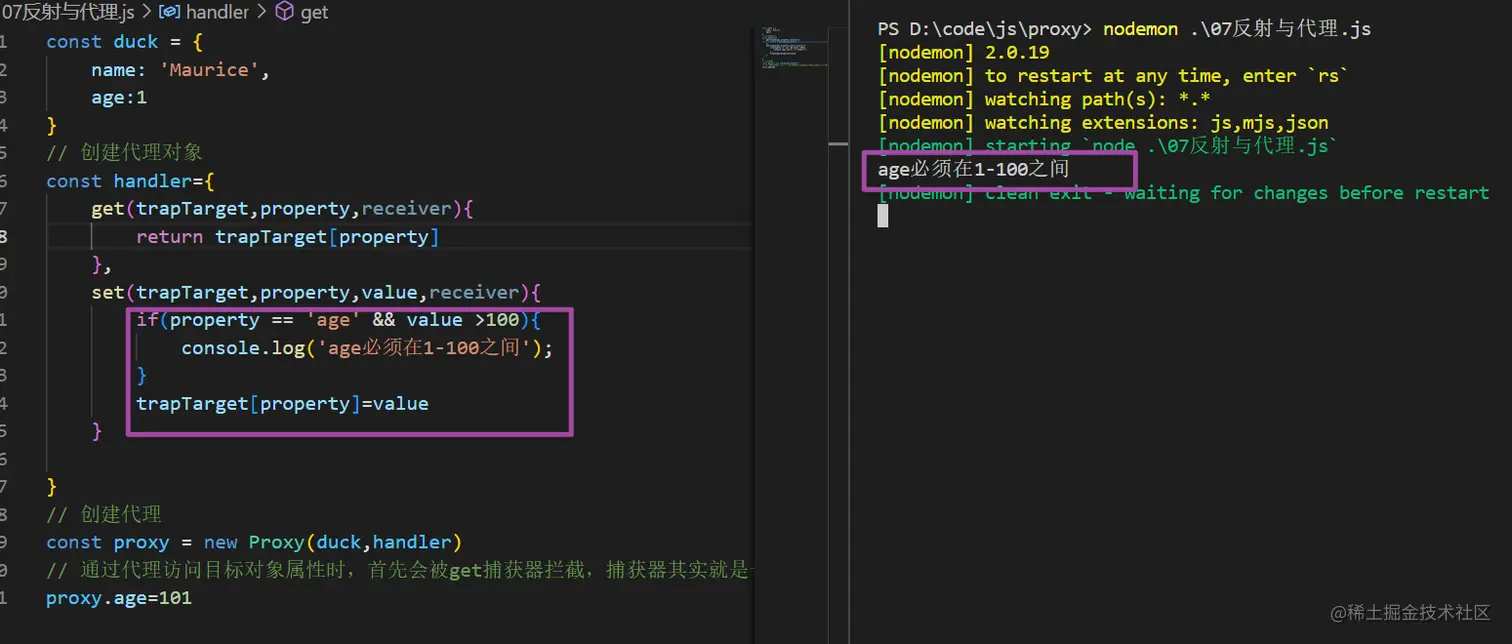The height and width of the screenshot is (644, 1512).
Task: Click terminal line 'clean exit - waiting for changes before restart'
Action: pyautogui.click(x=1184, y=193)
